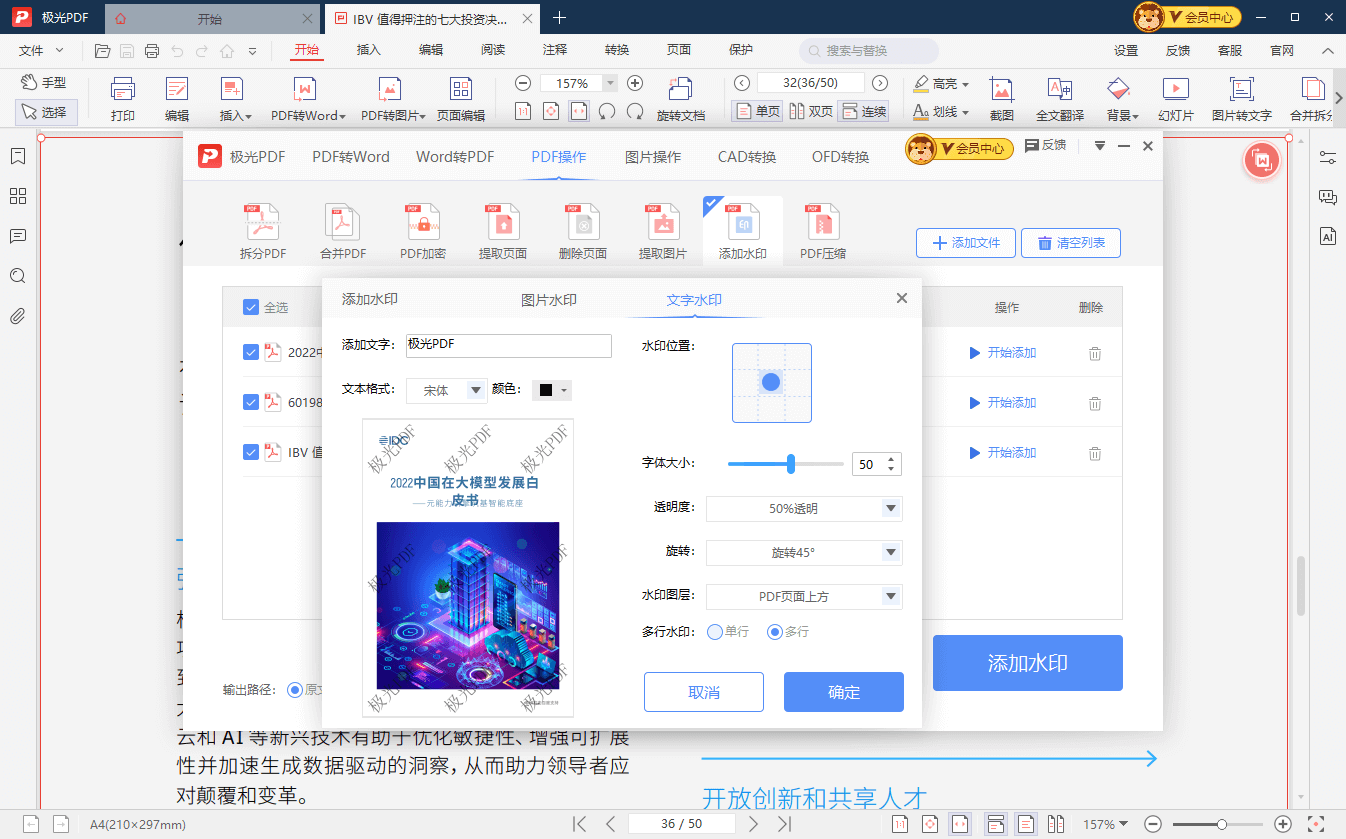The image size is (1346, 839).
Task: Toggle the 全选 checkbox
Action: 251,307
